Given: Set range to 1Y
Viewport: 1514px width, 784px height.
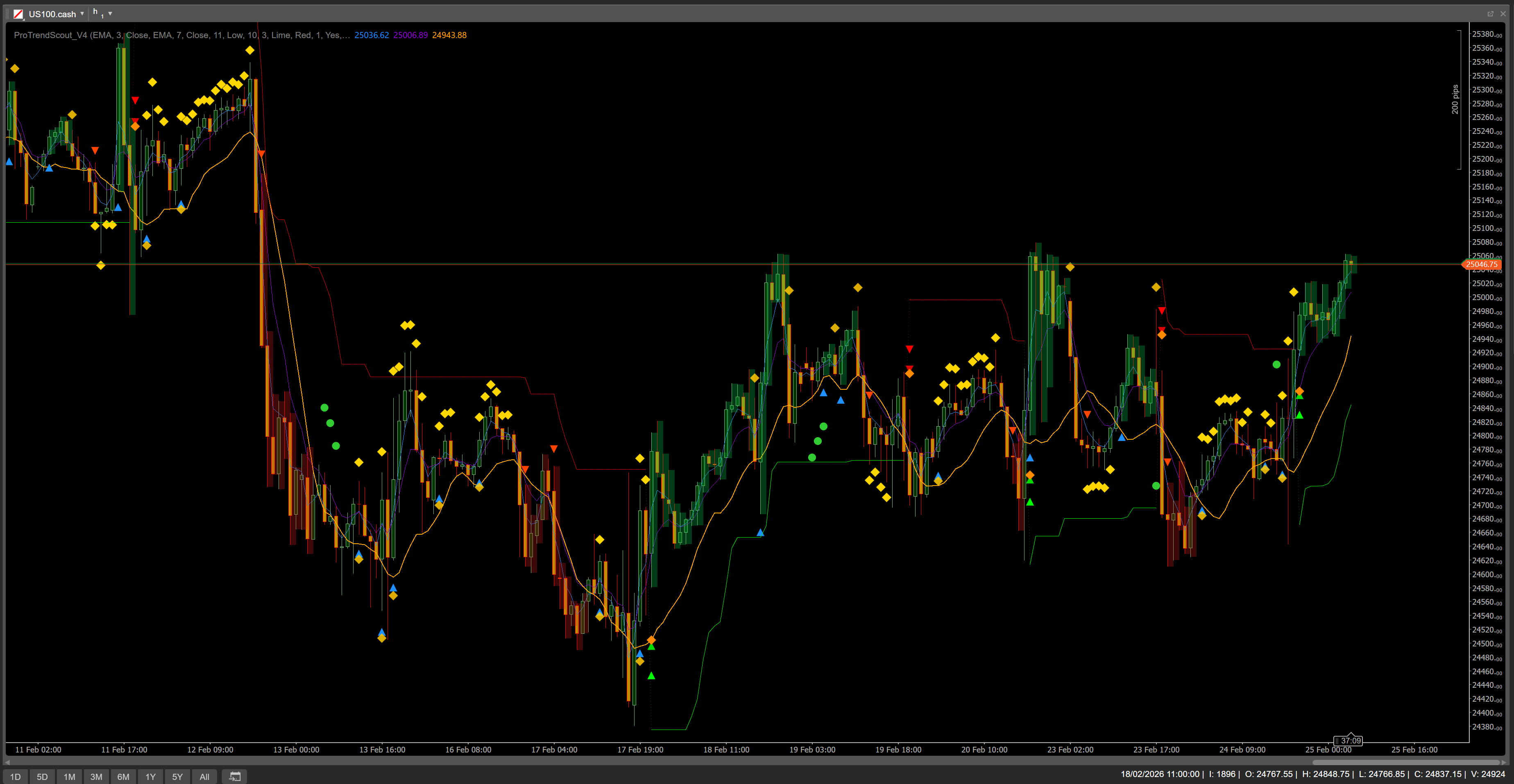Looking at the screenshot, I should (150, 776).
